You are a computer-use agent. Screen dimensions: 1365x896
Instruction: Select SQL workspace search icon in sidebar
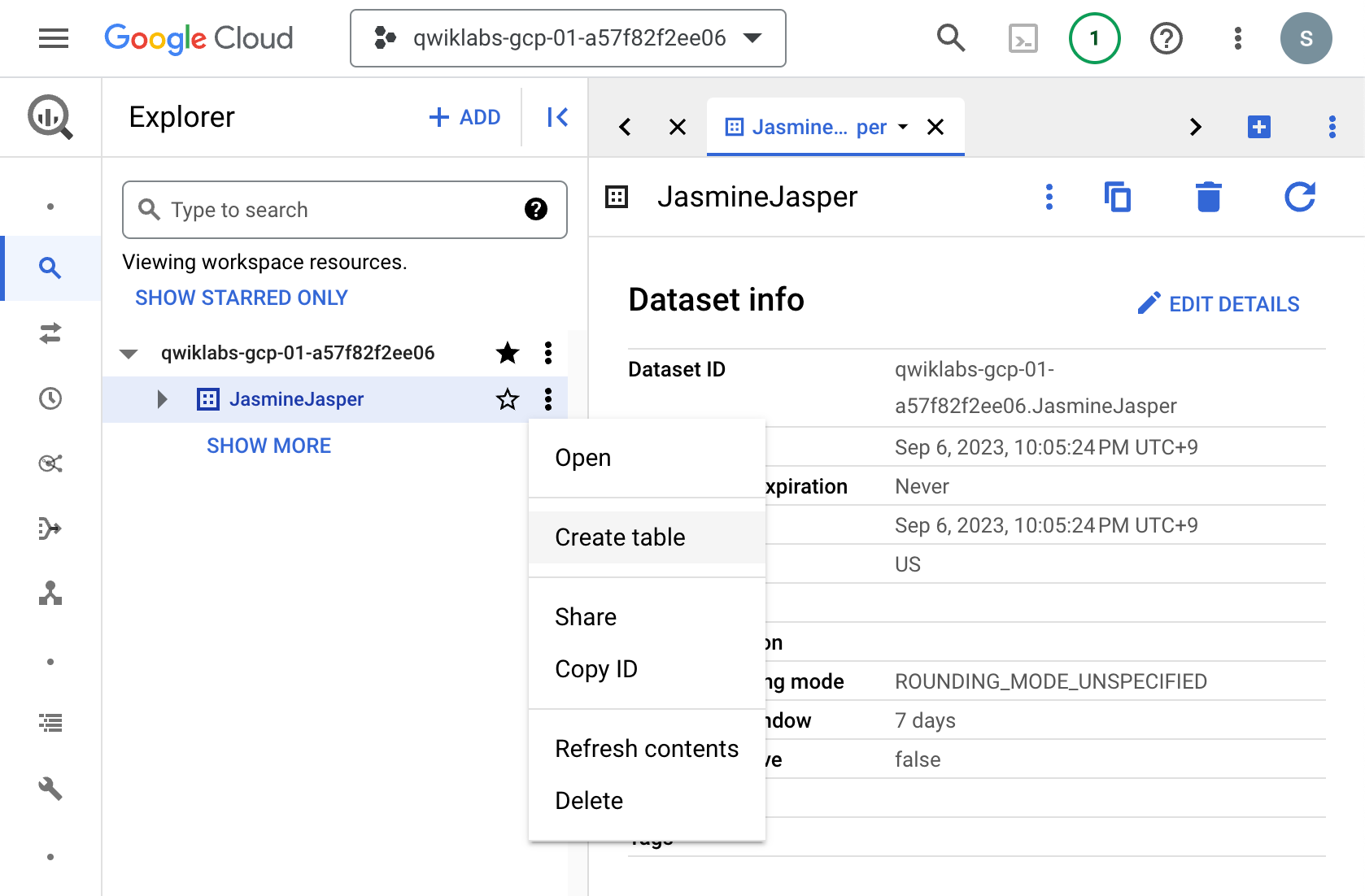pyautogui.click(x=50, y=268)
